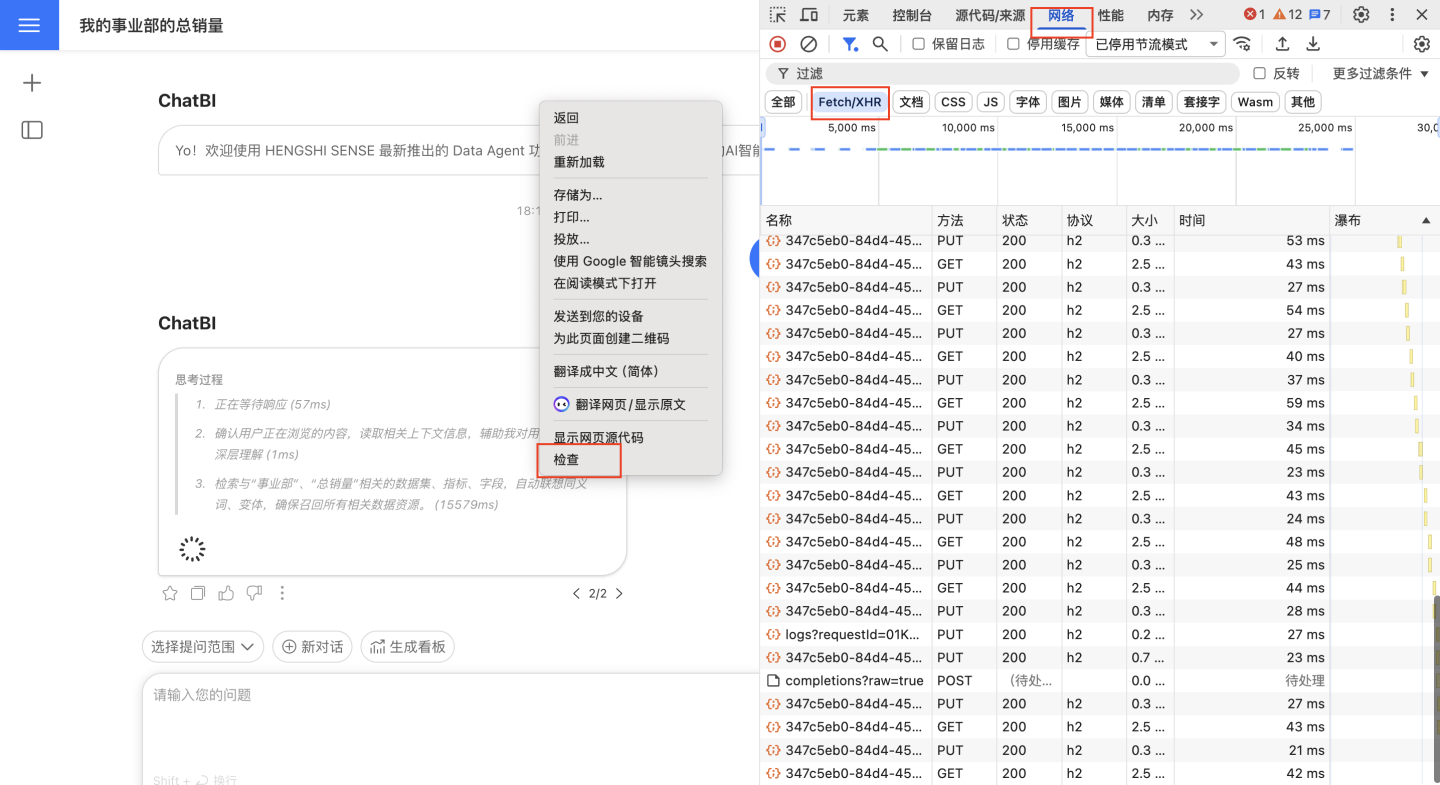The height and width of the screenshot is (785, 1440).
Task: Enable the 保留日志 checkbox
Action: [x=919, y=44]
